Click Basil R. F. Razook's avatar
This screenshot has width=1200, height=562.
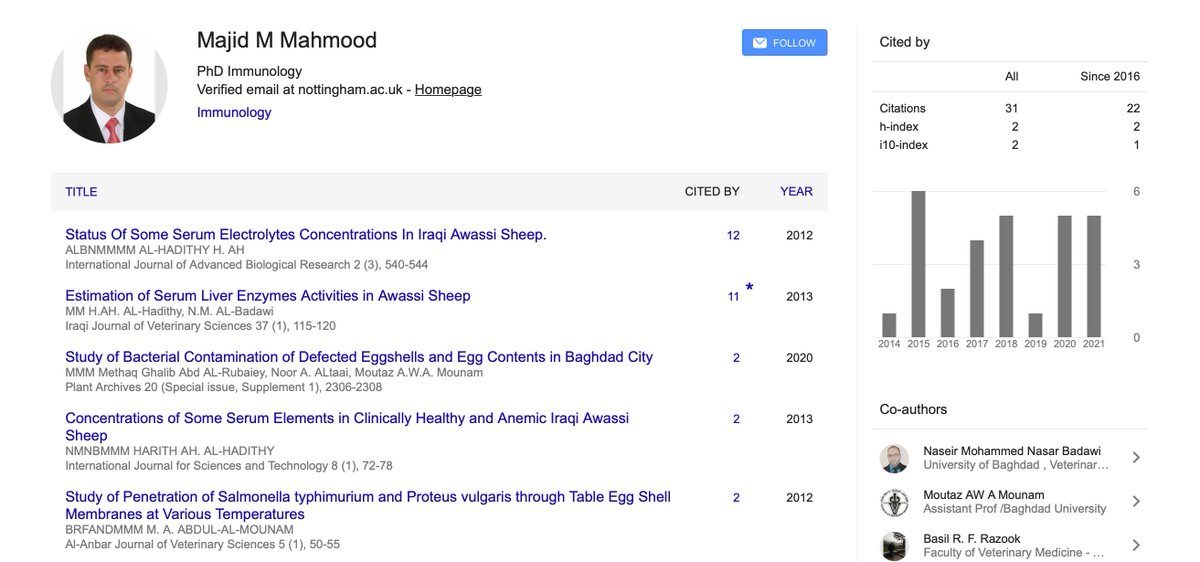[894, 546]
